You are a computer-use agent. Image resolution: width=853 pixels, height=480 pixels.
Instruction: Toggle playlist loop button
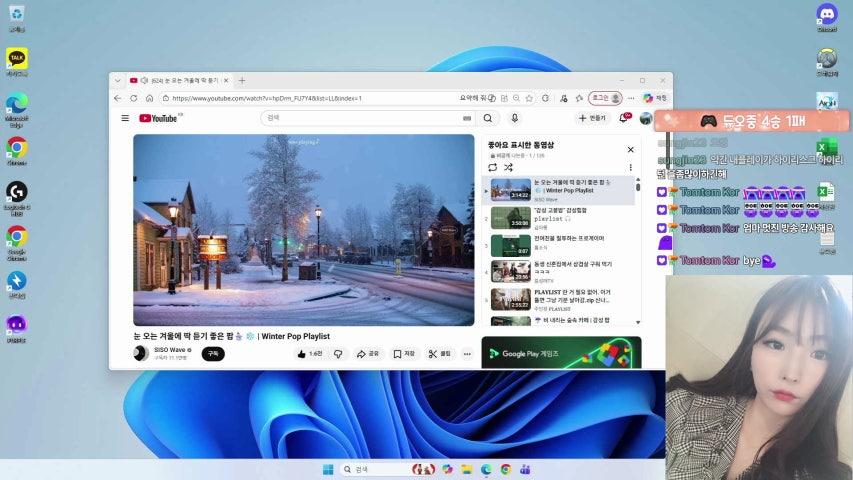(x=493, y=167)
